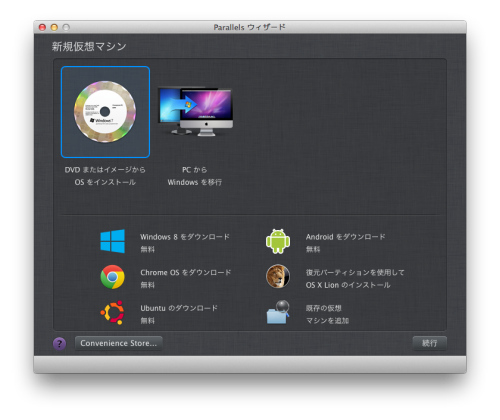The height and width of the screenshot is (420, 500).
Task: Choose Ubuntu のダウンロード text
Action: [x=179, y=308]
